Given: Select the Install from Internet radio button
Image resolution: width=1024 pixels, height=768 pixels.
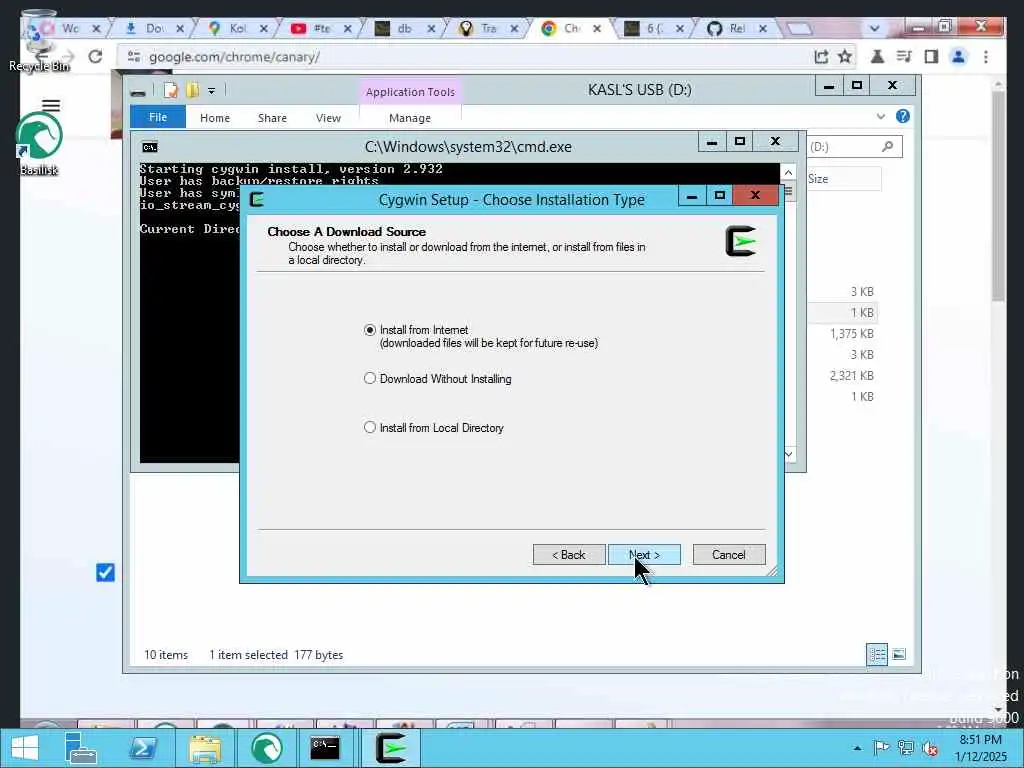Looking at the screenshot, I should (370, 330).
